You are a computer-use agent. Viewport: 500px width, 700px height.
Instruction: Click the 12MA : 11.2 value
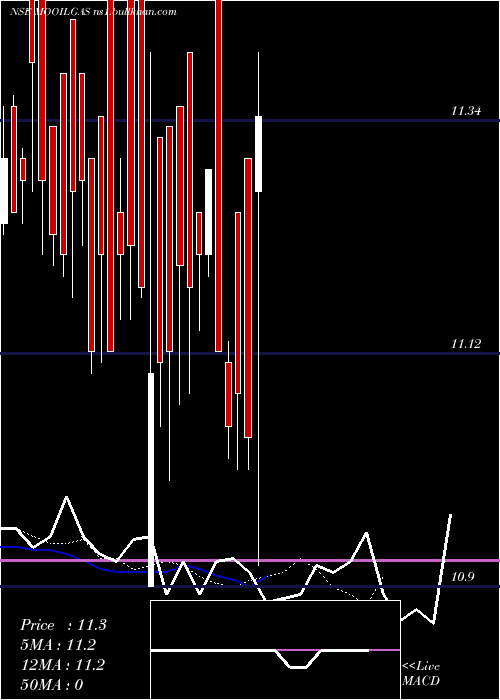(63, 665)
